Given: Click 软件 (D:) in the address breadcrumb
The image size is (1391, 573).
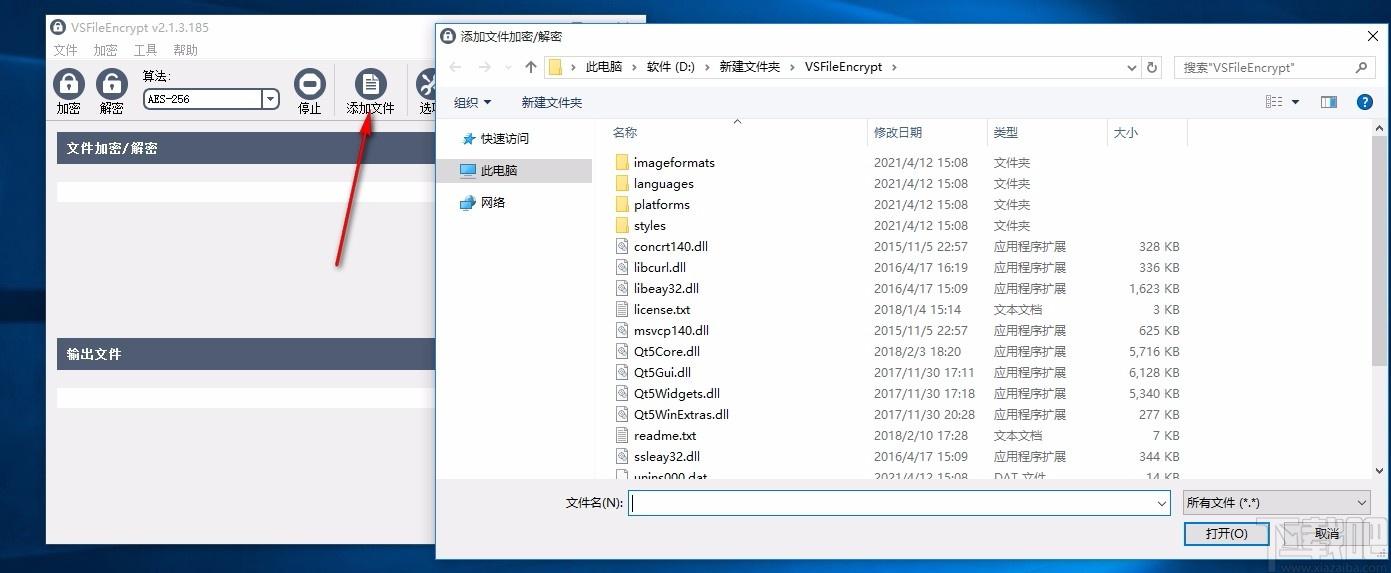Looking at the screenshot, I should pyautogui.click(x=670, y=67).
